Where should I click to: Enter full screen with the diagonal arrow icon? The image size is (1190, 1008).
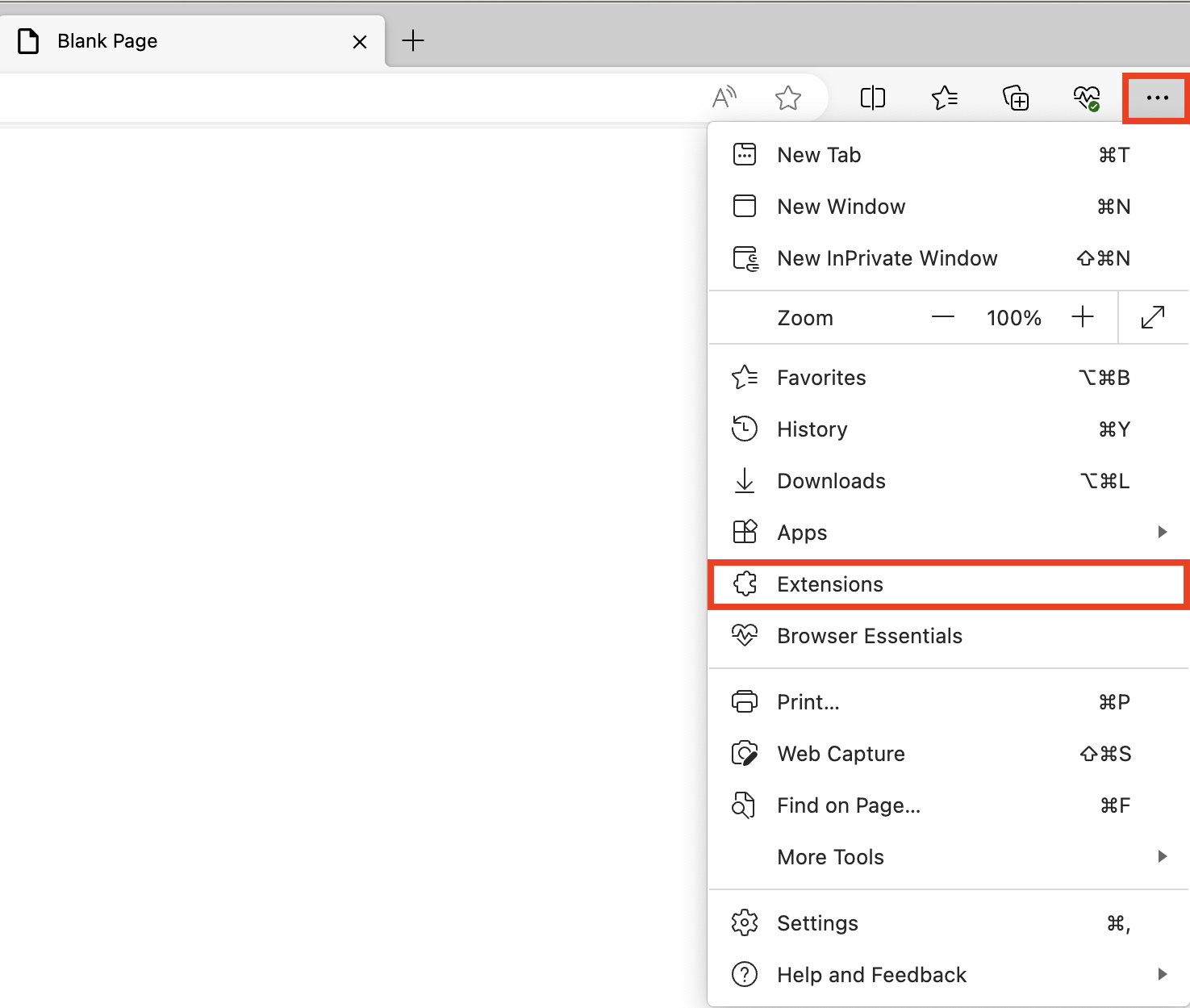point(1153,317)
